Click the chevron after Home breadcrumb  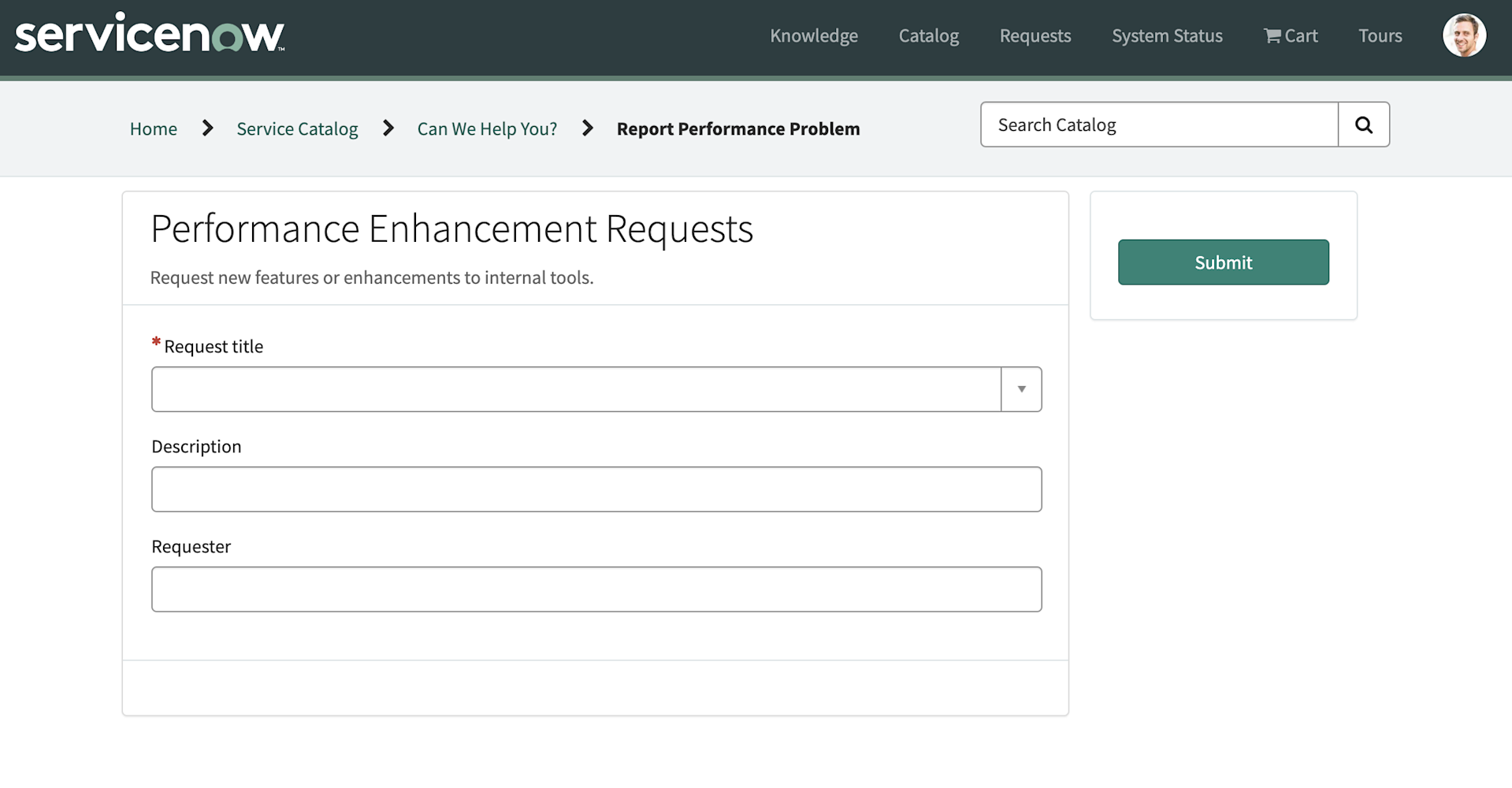tap(206, 128)
